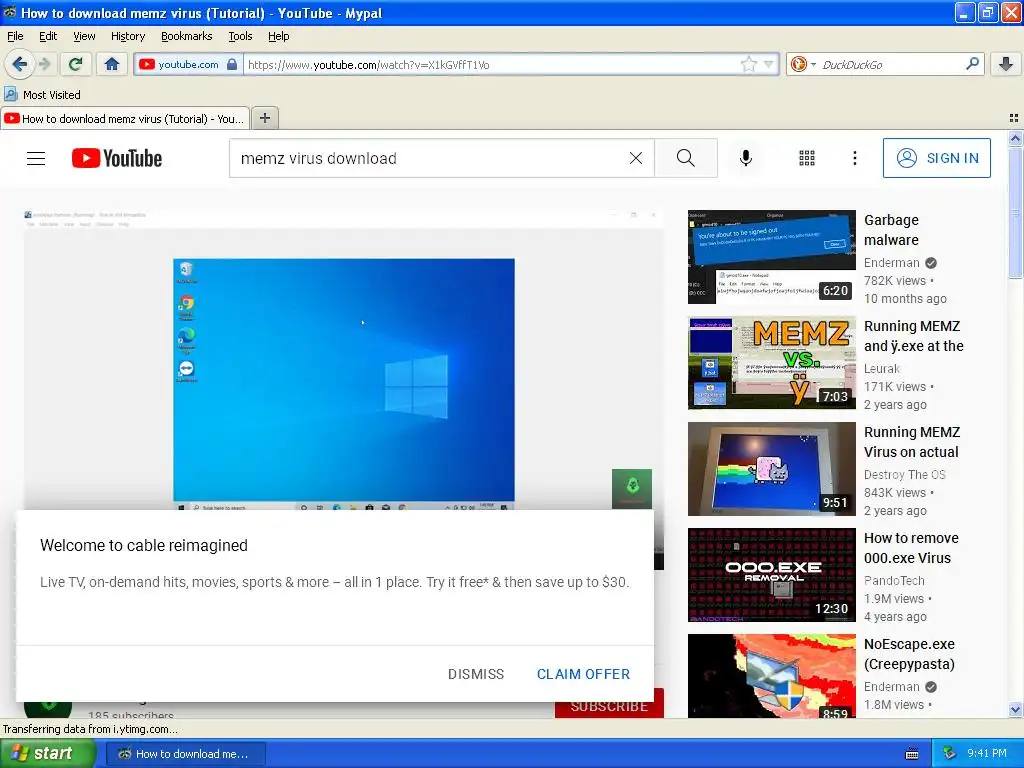Viewport: 1024px width, 768px height.
Task: Click the Garbage malware video title
Action: (x=891, y=230)
